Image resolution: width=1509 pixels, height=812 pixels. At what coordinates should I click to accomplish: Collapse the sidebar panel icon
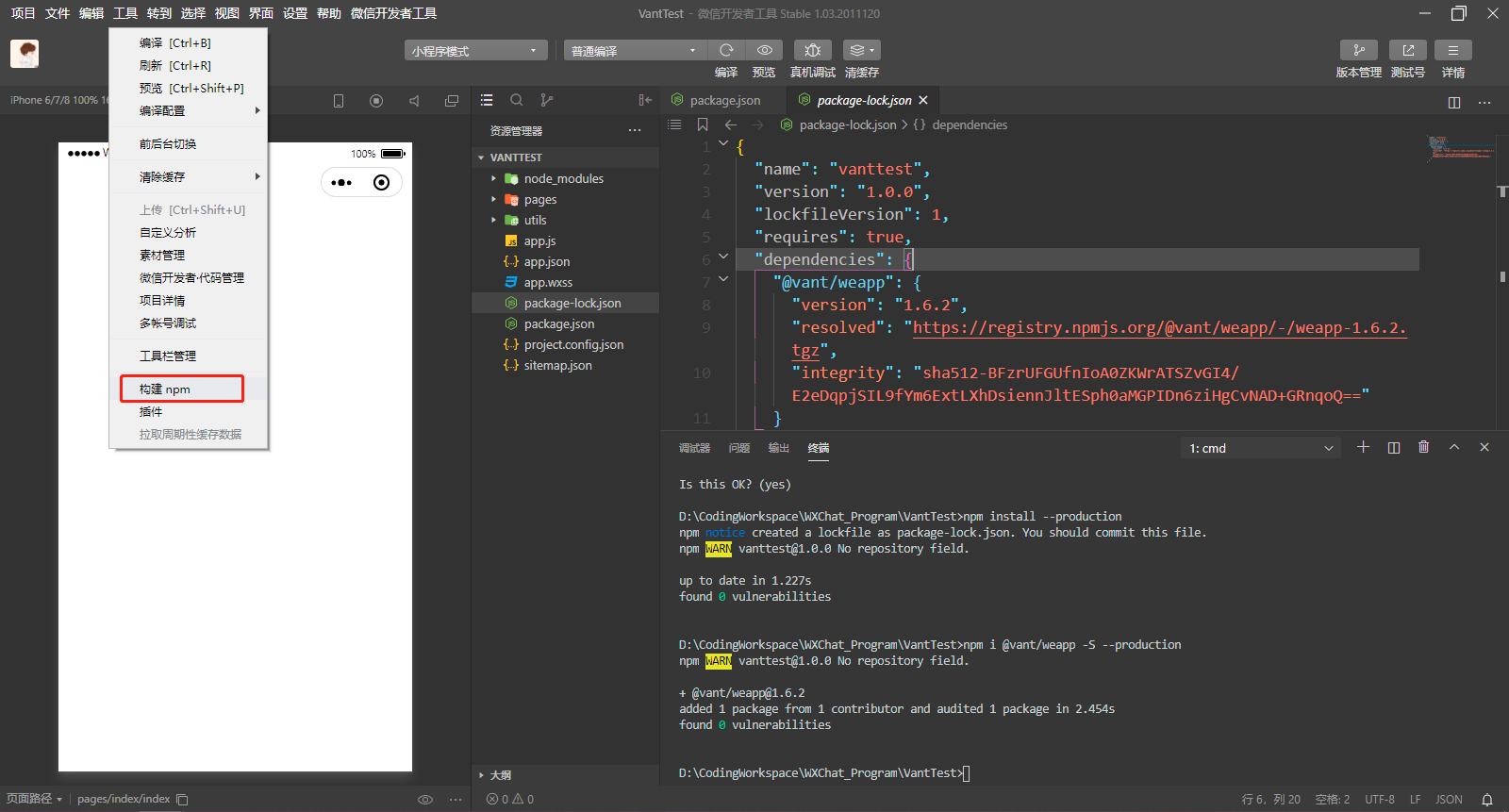[645, 100]
